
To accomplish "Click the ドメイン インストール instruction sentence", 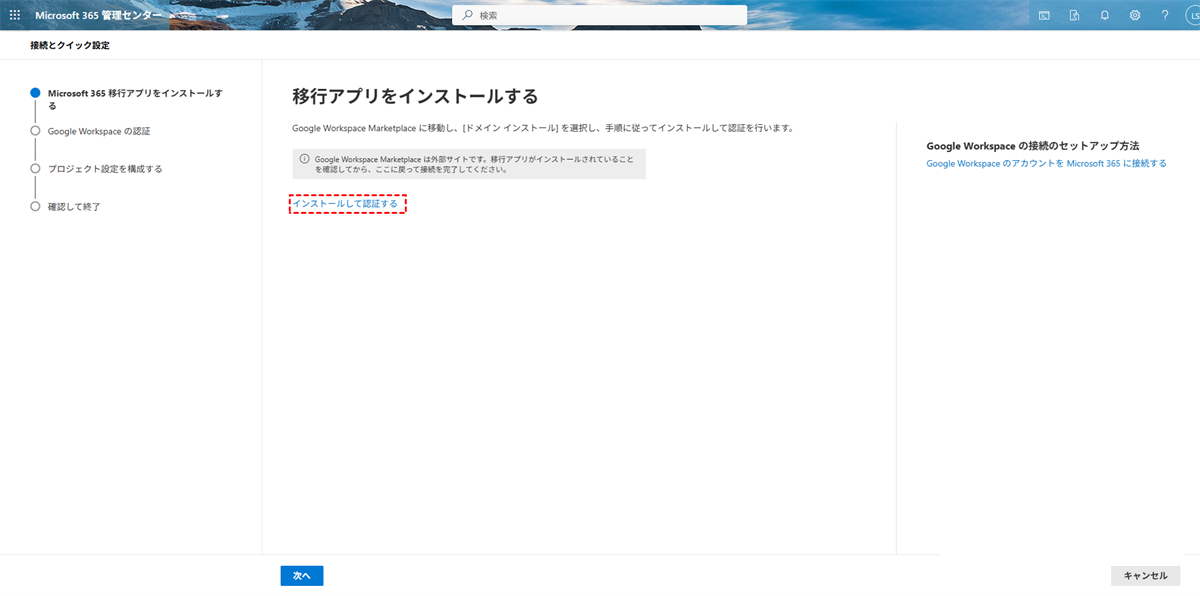I will click(543, 128).
